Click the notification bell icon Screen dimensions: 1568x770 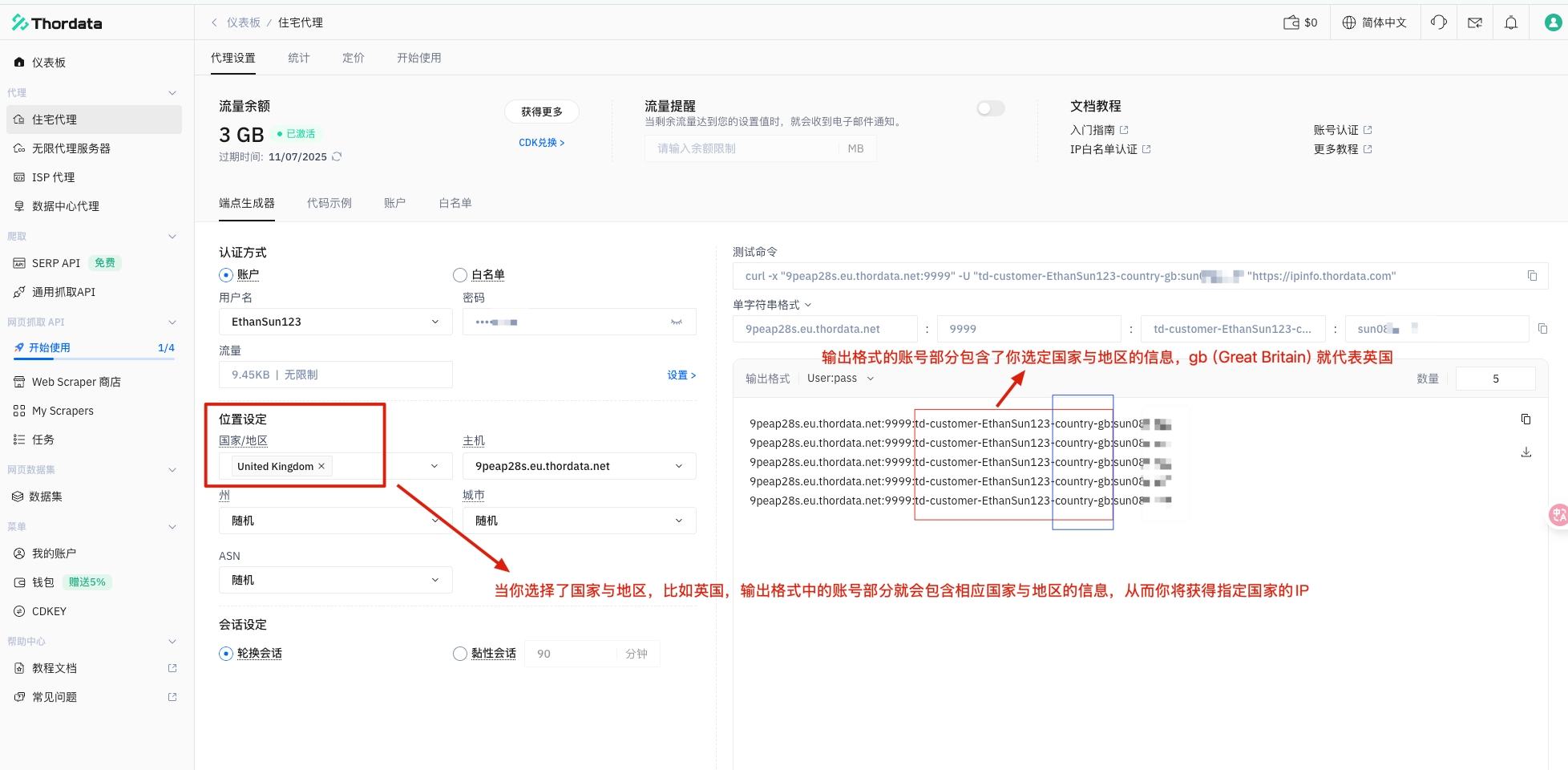point(1510,22)
